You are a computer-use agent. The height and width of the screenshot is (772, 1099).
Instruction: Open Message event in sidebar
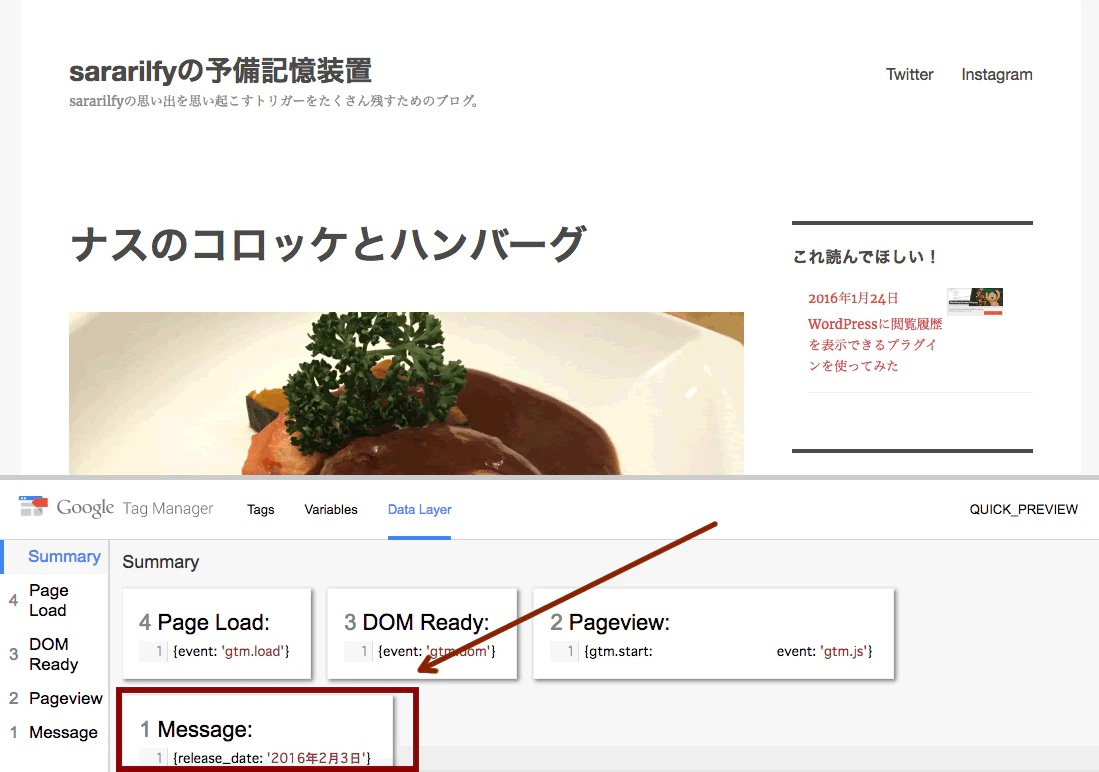(x=55, y=732)
